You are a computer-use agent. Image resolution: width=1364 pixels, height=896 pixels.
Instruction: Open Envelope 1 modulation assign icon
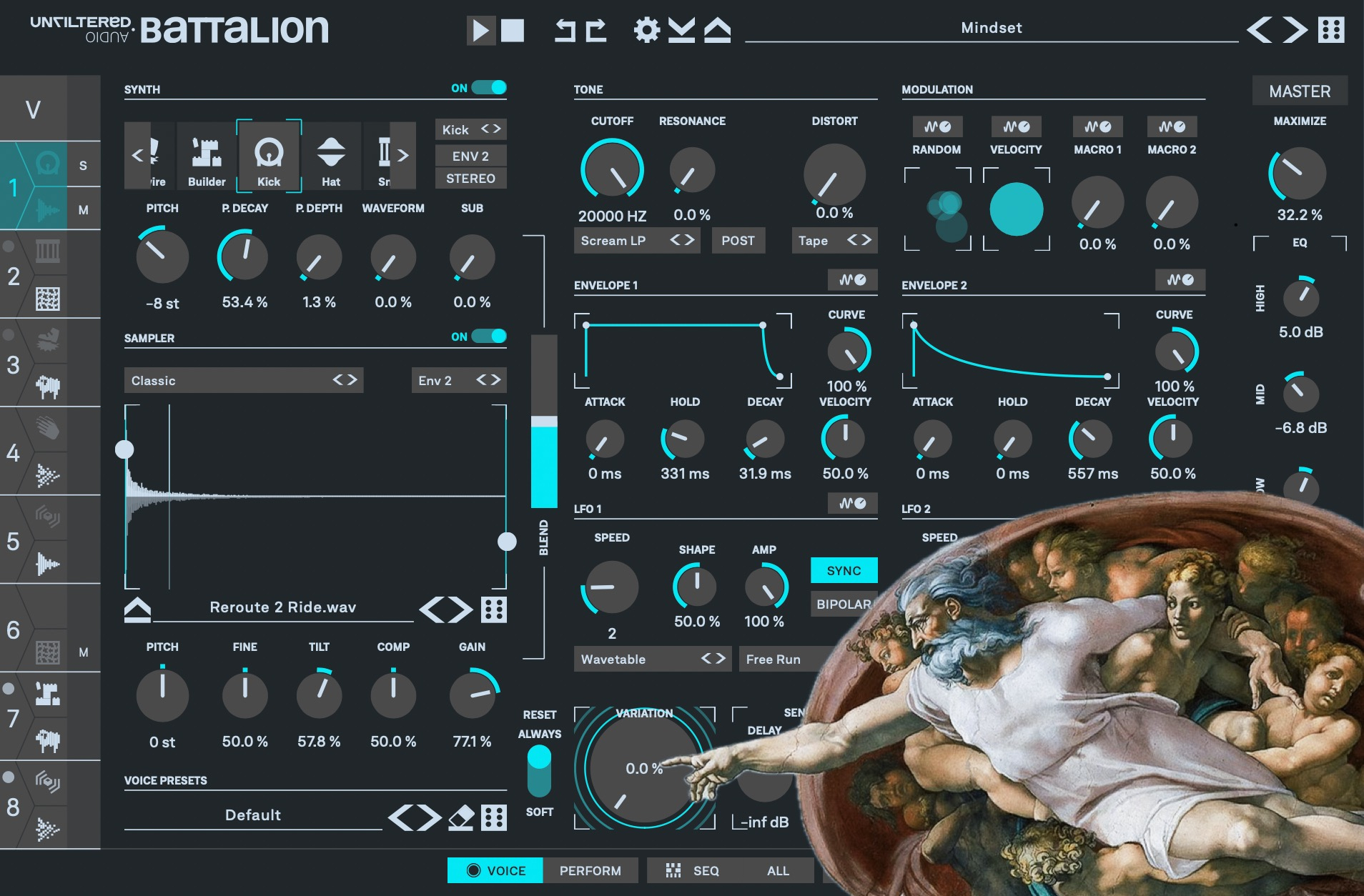pos(852,280)
